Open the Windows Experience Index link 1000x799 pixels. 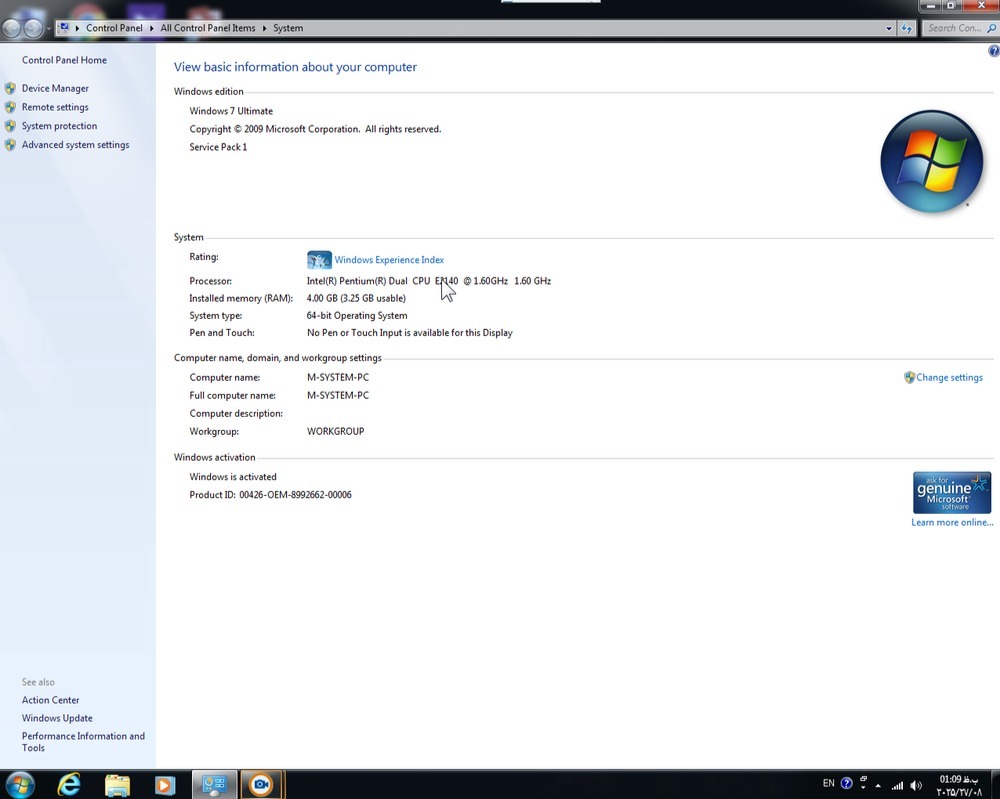click(389, 260)
